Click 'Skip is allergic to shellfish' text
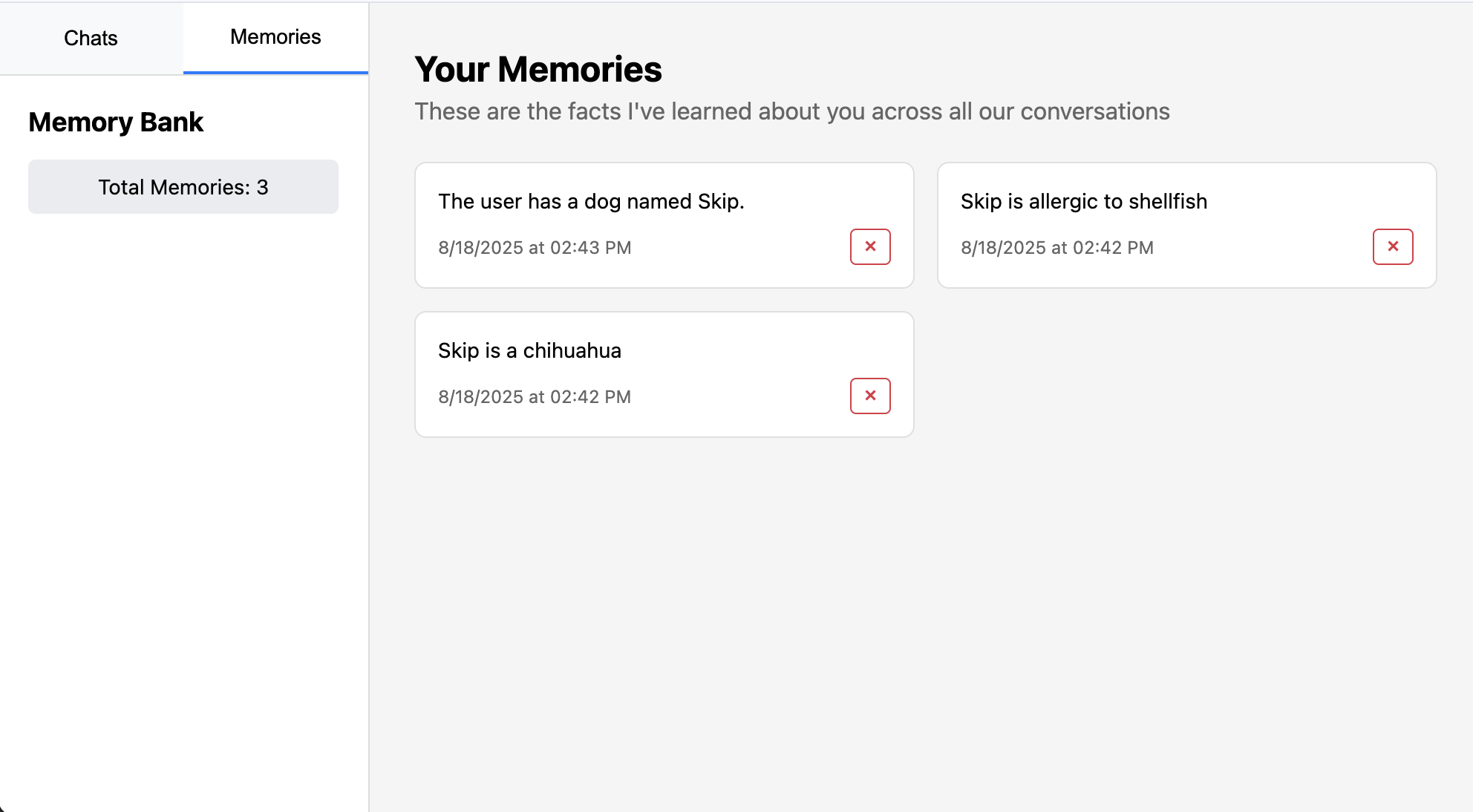Image resolution: width=1473 pixels, height=812 pixels. [1083, 201]
